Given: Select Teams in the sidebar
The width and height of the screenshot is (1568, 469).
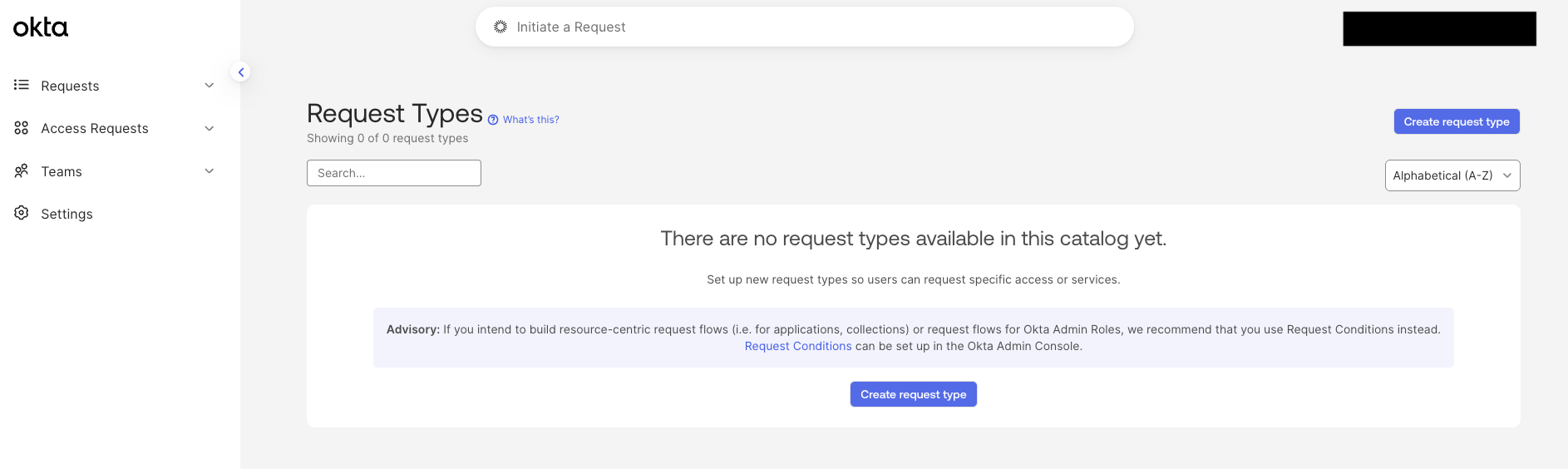Looking at the screenshot, I should click(62, 171).
